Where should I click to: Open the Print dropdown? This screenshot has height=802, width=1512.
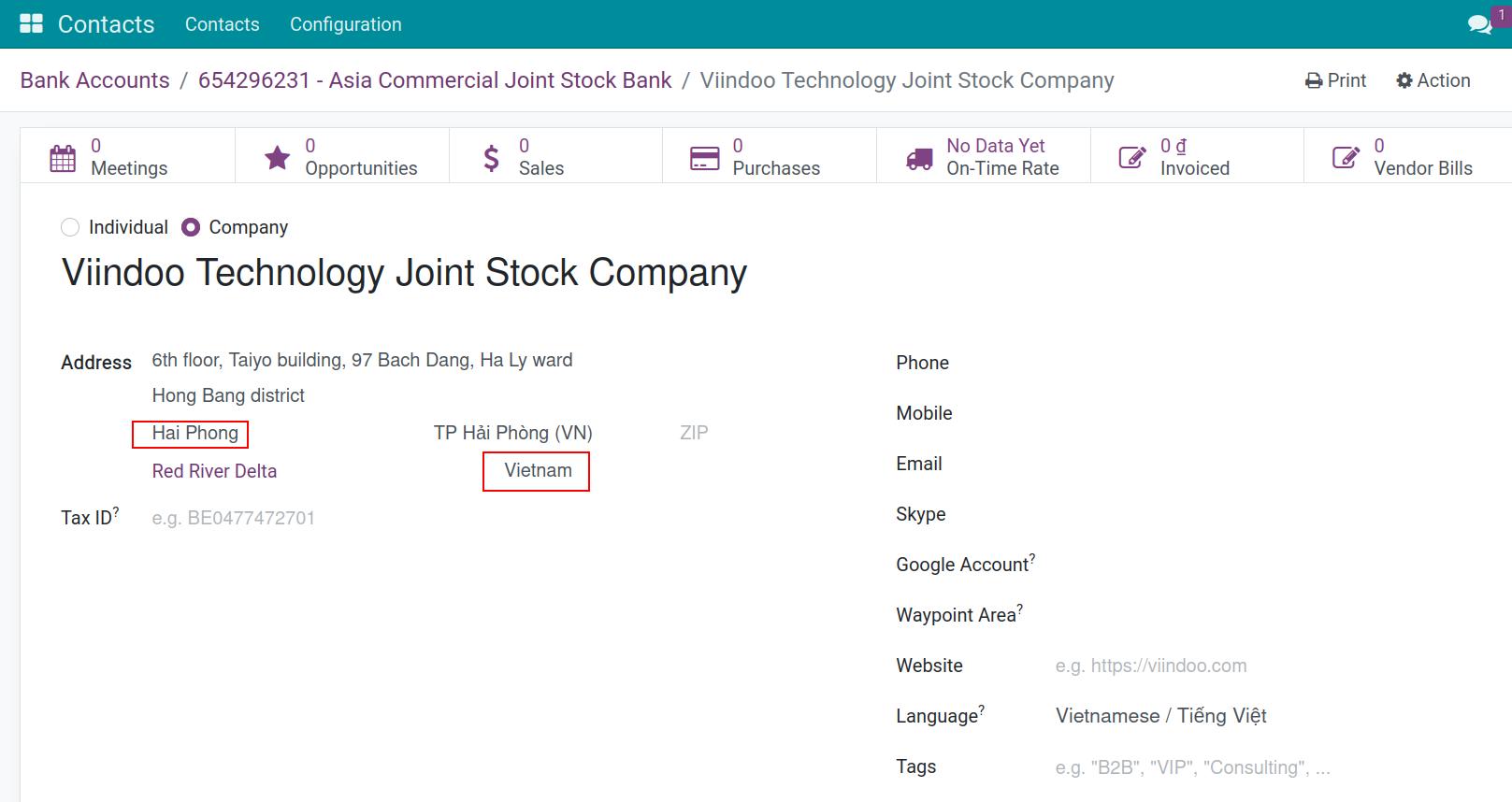[x=1336, y=80]
